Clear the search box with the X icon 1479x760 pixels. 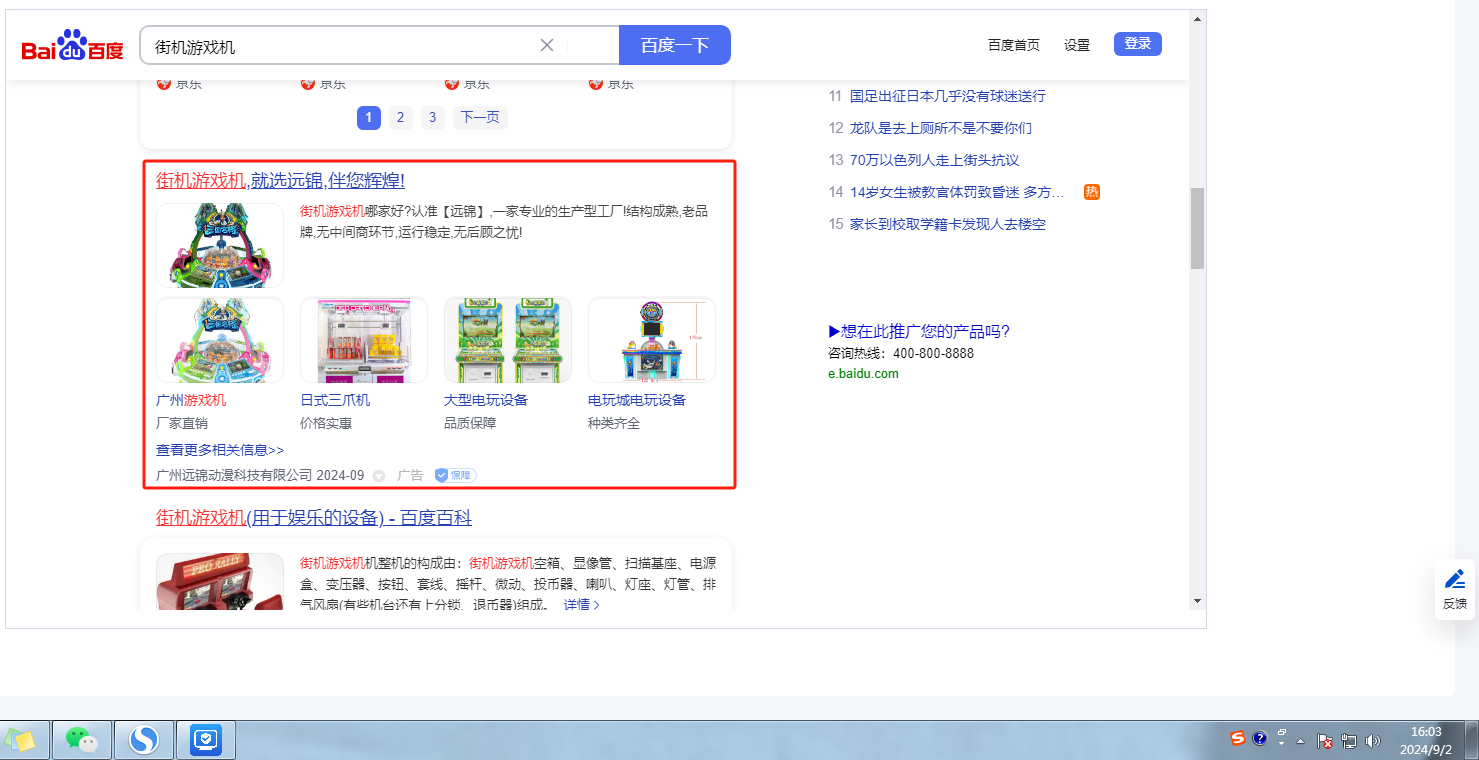(x=547, y=45)
